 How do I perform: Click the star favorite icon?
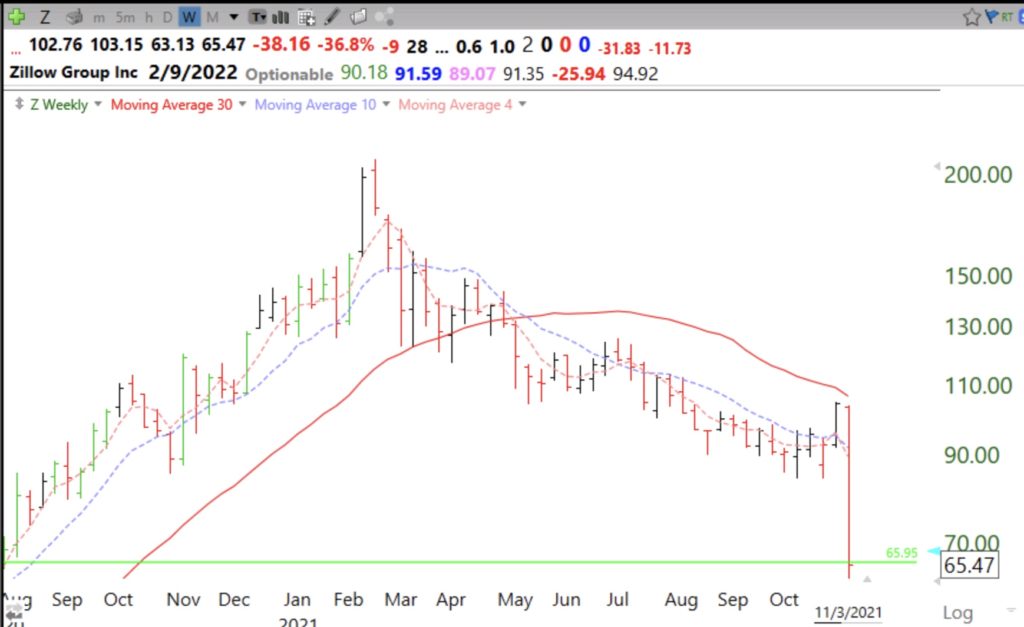pos(971,17)
